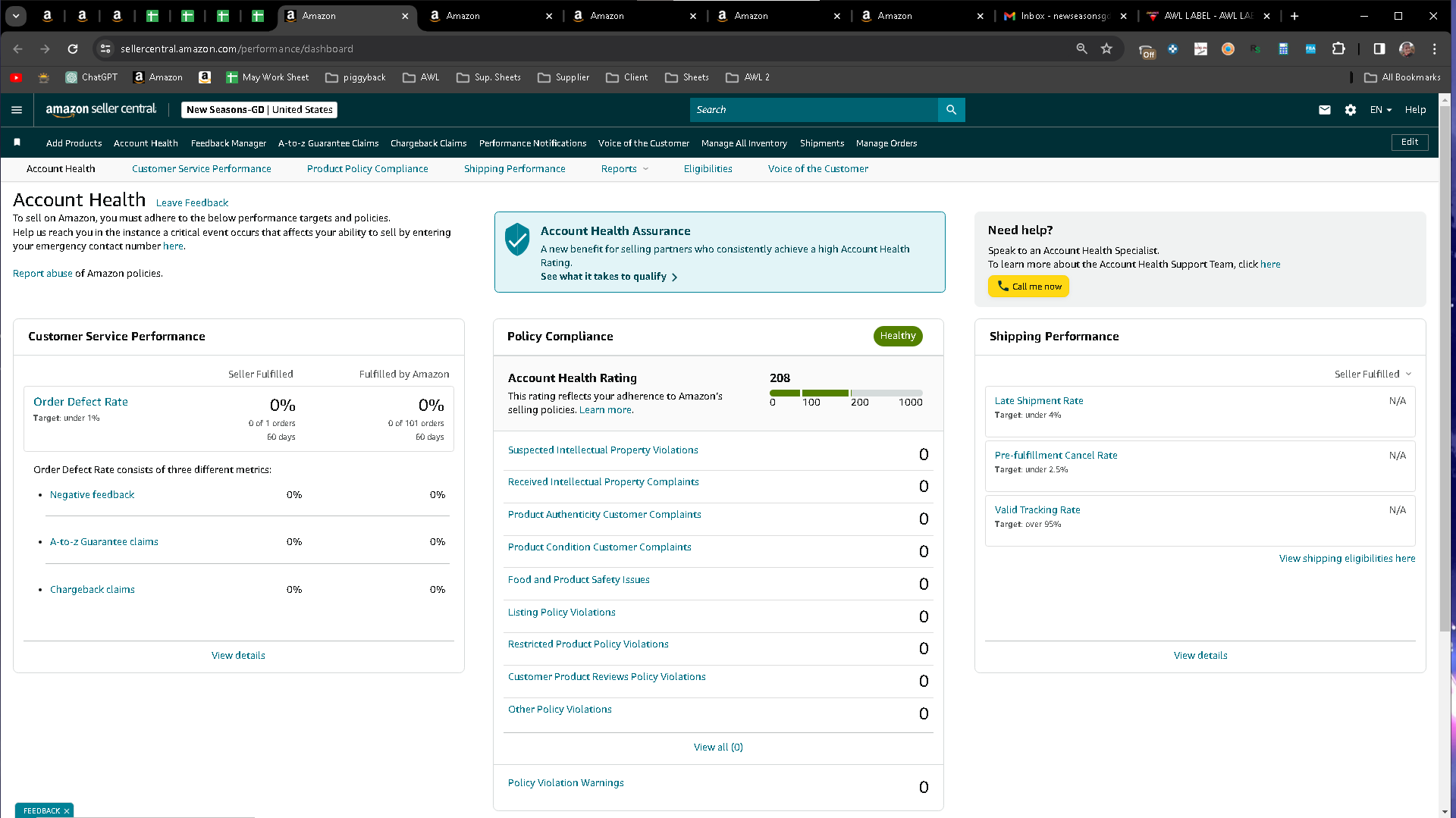Reload the page with the refresh icon
Screen dimensions: 1456x818
[x=73, y=49]
